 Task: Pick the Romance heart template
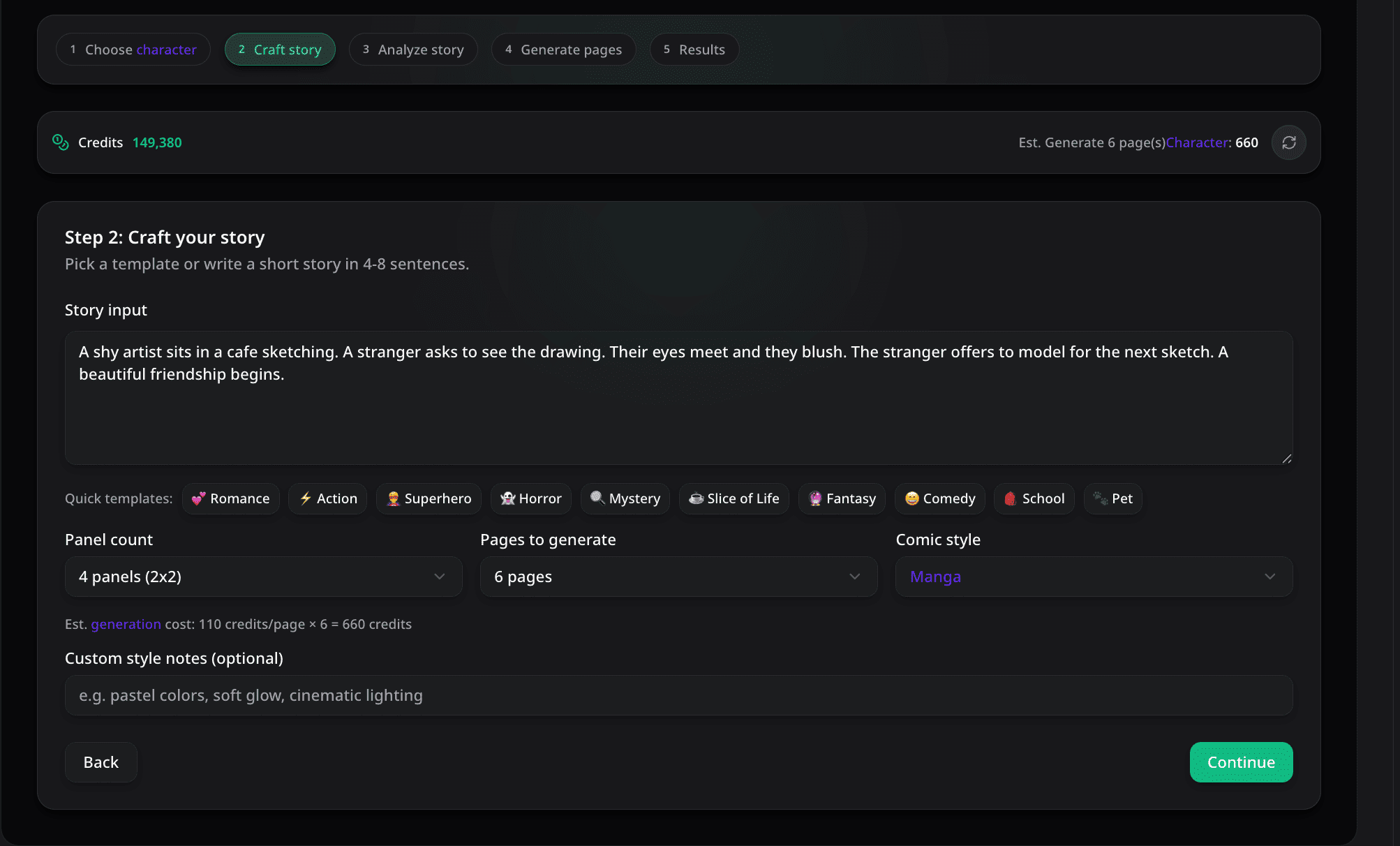tap(230, 498)
